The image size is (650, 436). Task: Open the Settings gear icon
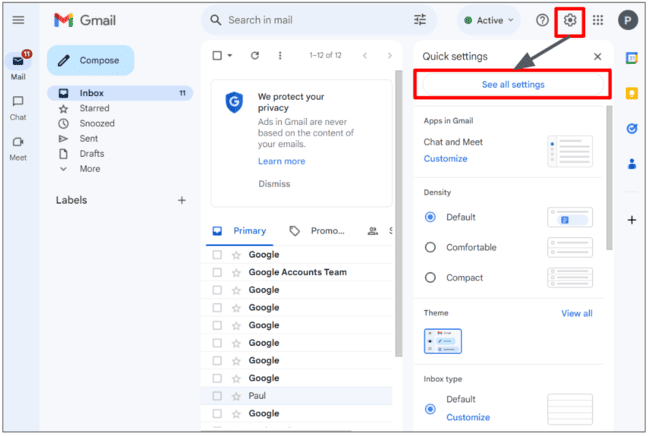point(570,20)
